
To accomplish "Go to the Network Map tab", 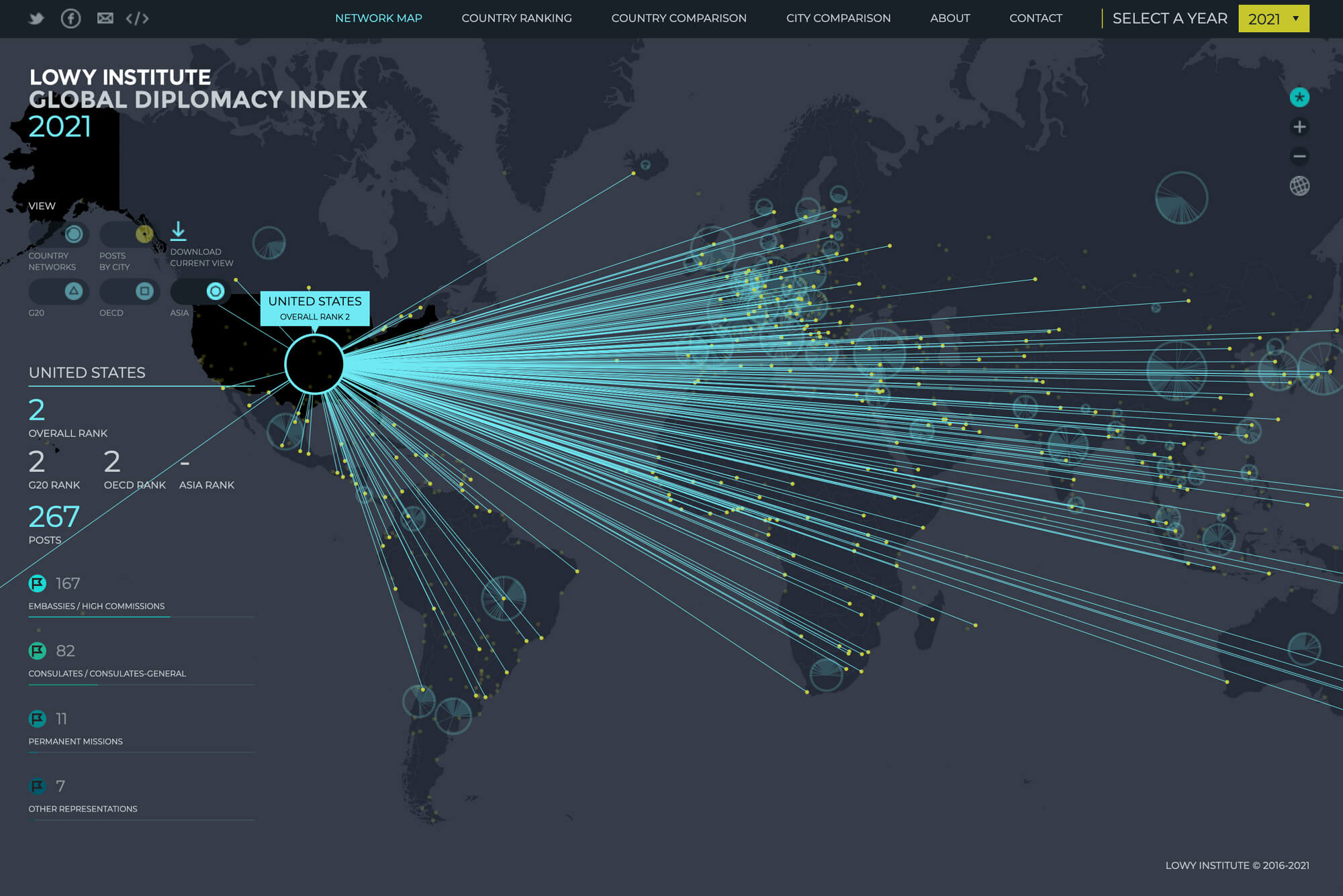I will [x=379, y=18].
